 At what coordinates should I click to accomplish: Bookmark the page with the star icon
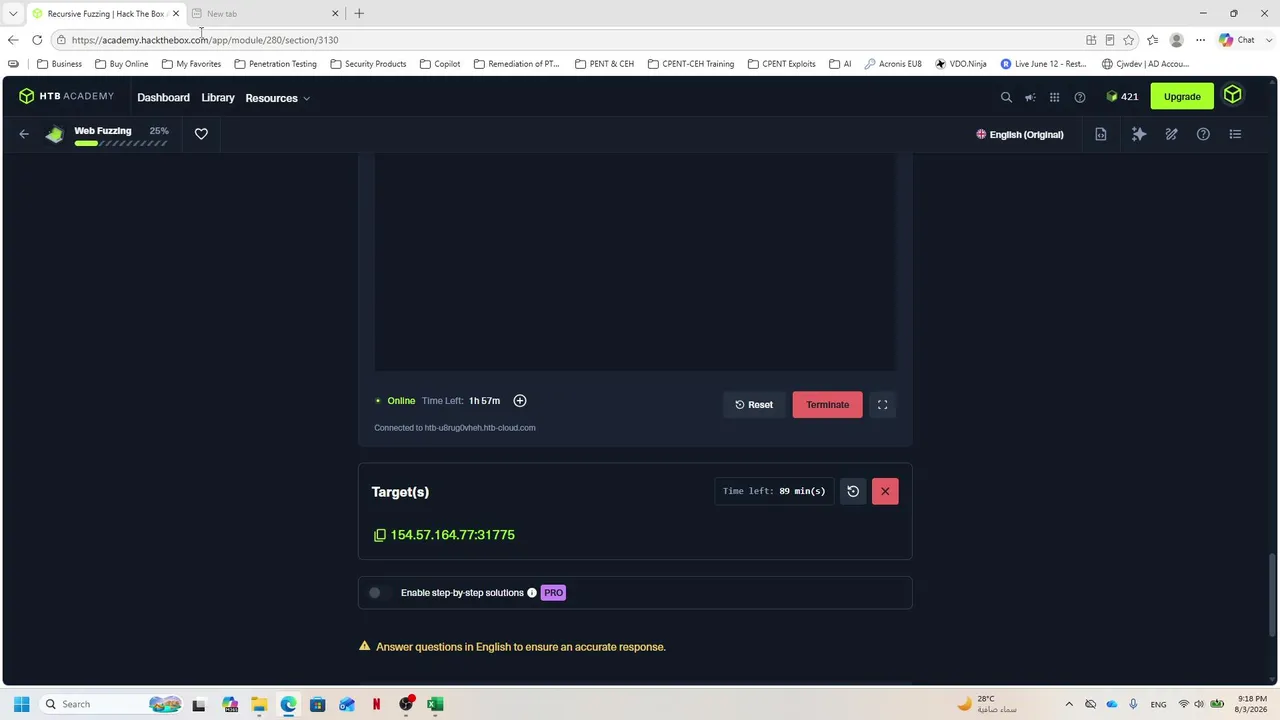click(x=1128, y=40)
